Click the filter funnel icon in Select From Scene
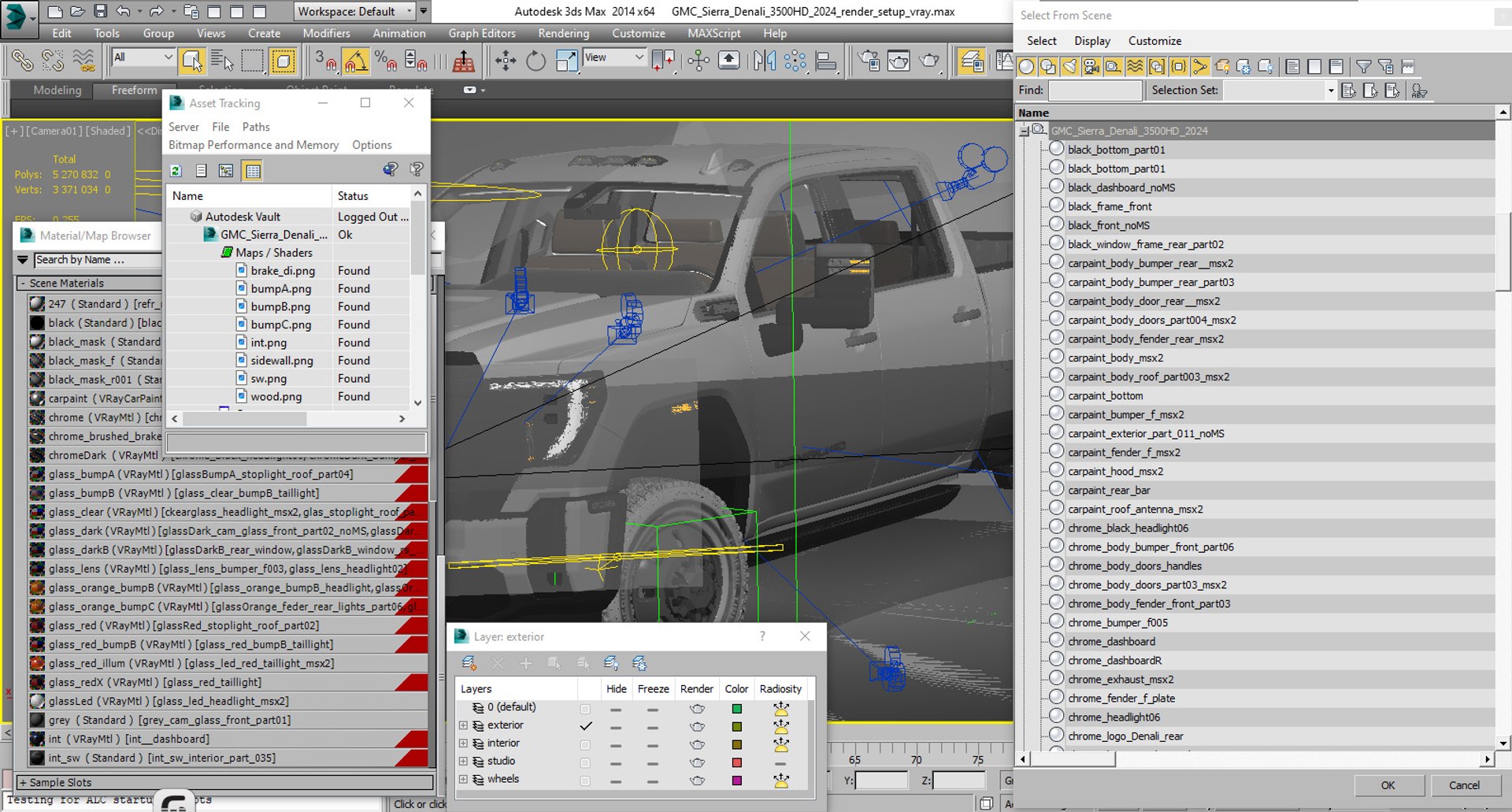 click(x=1363, y=67)
